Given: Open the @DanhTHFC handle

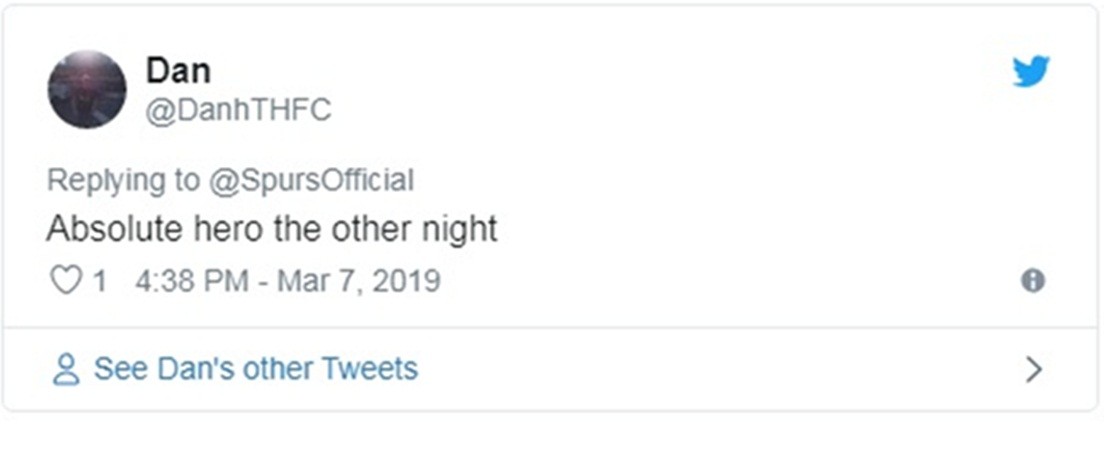Looking at the screenshot, I should (238, 110).
